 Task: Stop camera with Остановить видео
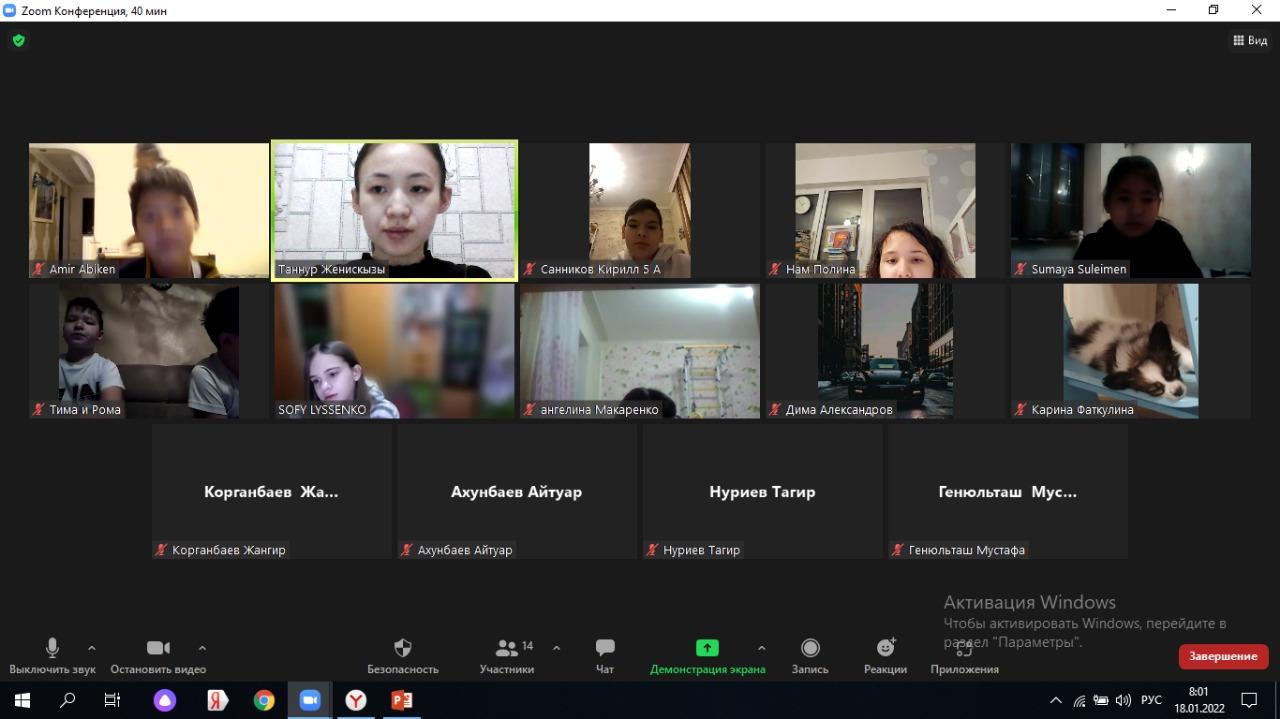click(158, 649)
